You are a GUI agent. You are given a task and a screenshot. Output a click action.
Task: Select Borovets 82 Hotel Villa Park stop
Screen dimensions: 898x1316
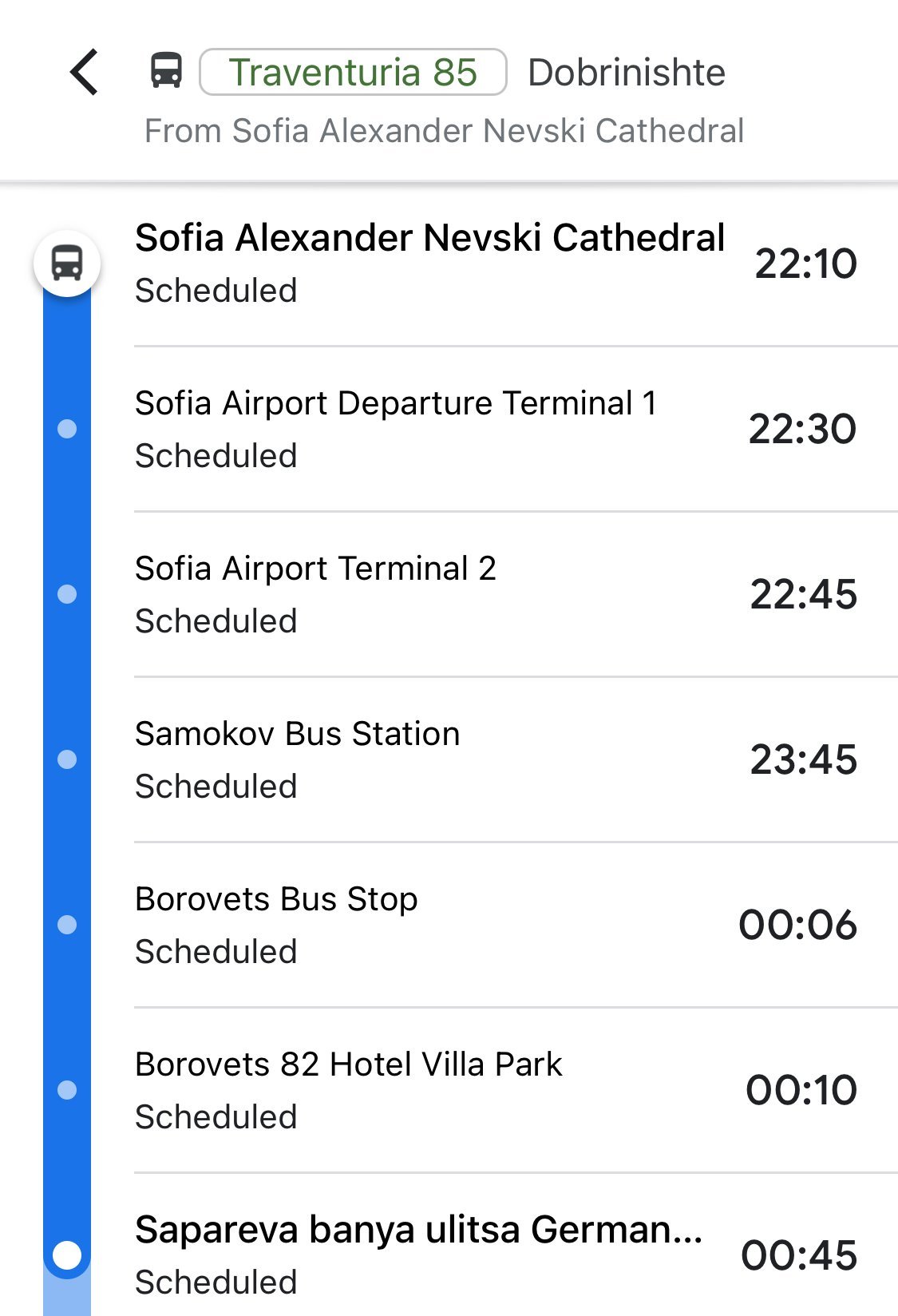pyautogui.click(x=349, y=1064)
